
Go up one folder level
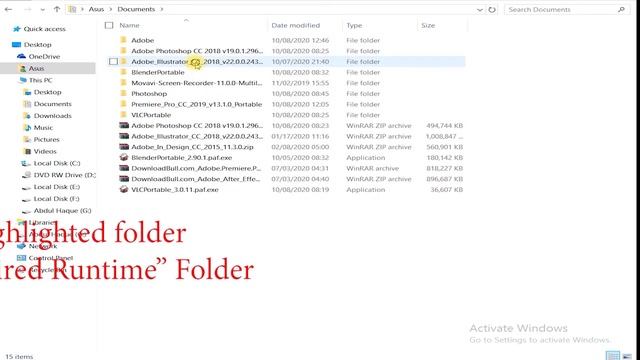click(x=57, y=9)
